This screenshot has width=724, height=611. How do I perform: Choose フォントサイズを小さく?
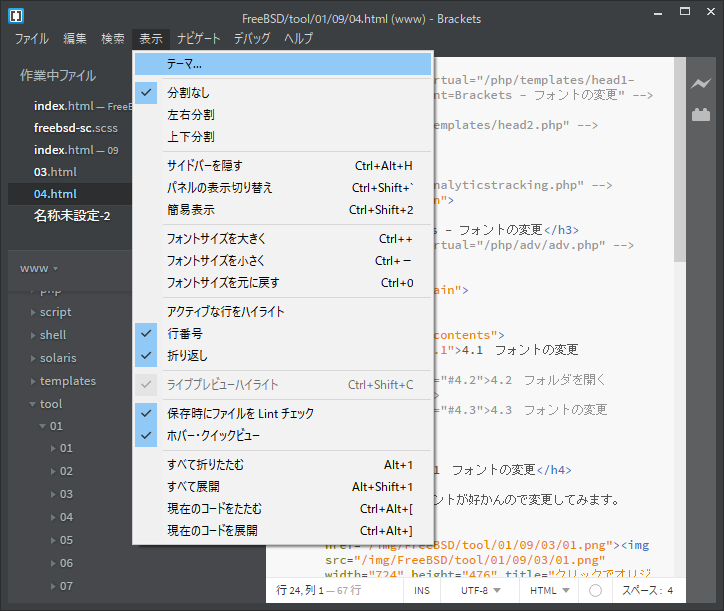[x=283, y=260]
